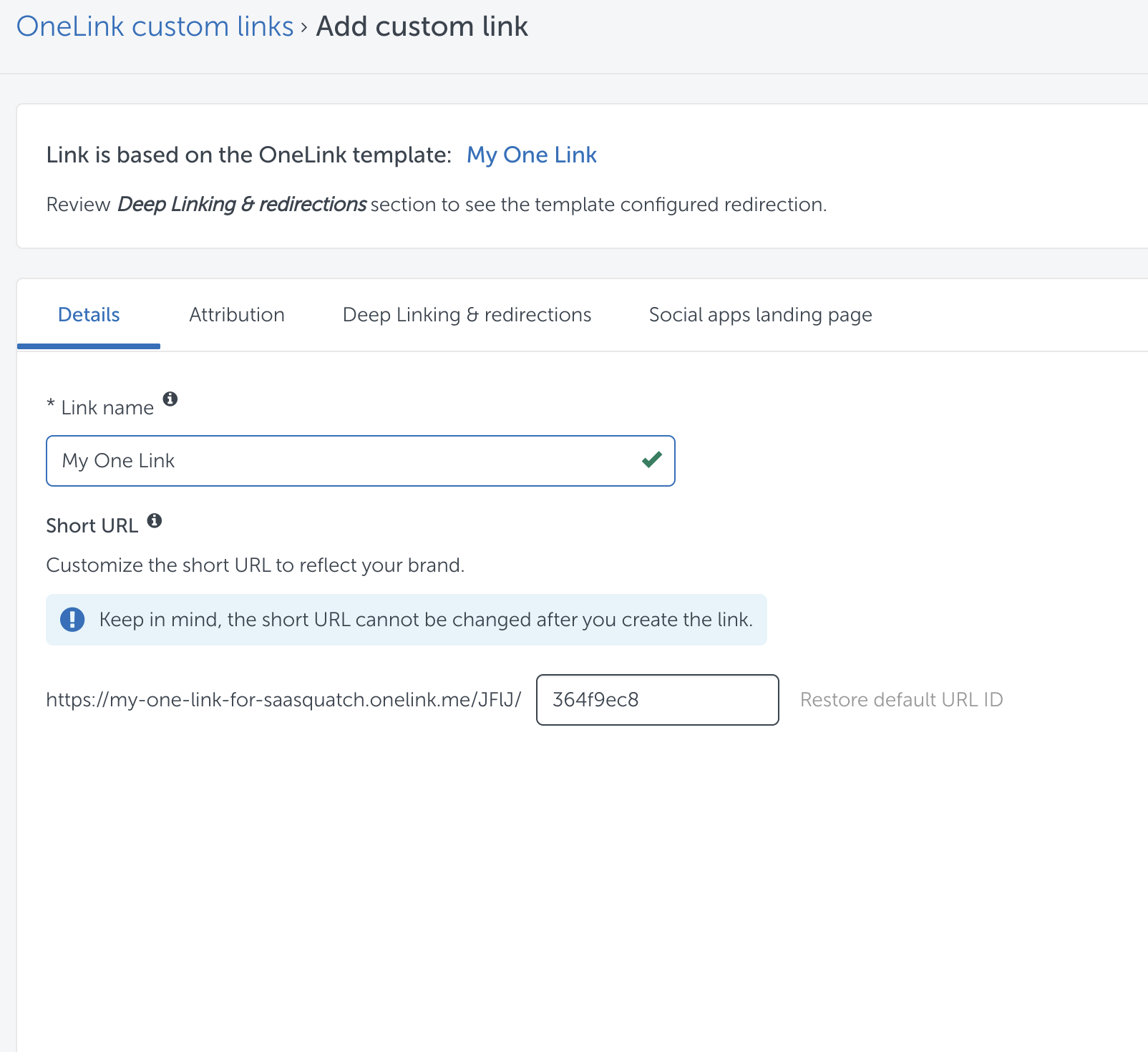Click the short URL warning notice text
Image resolution: width=1148 pixels, height=1052 pixels.
426,619
